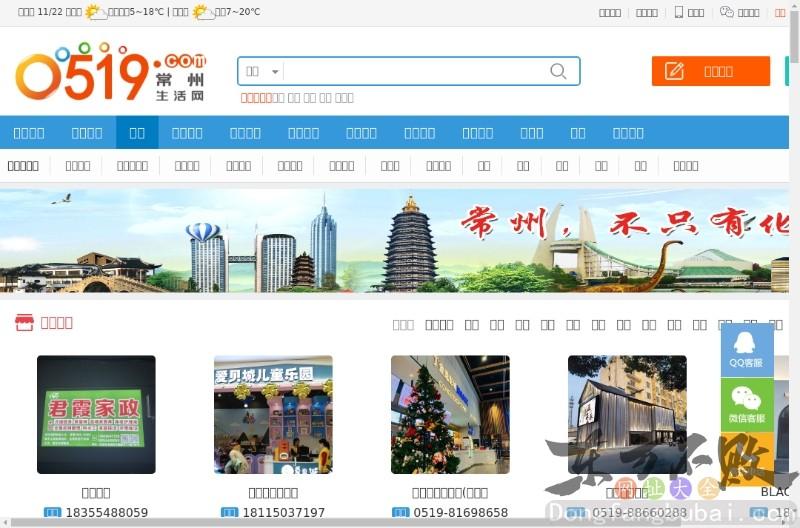Click the orange button with pencil icon
This screenshot has height=528, width=800.
tap(711, 71)
